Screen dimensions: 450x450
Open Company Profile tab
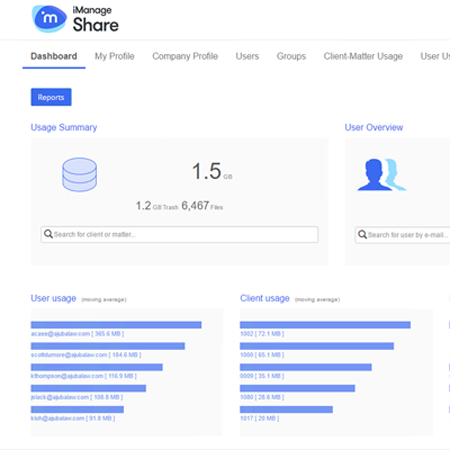click(x=185, y=56)
